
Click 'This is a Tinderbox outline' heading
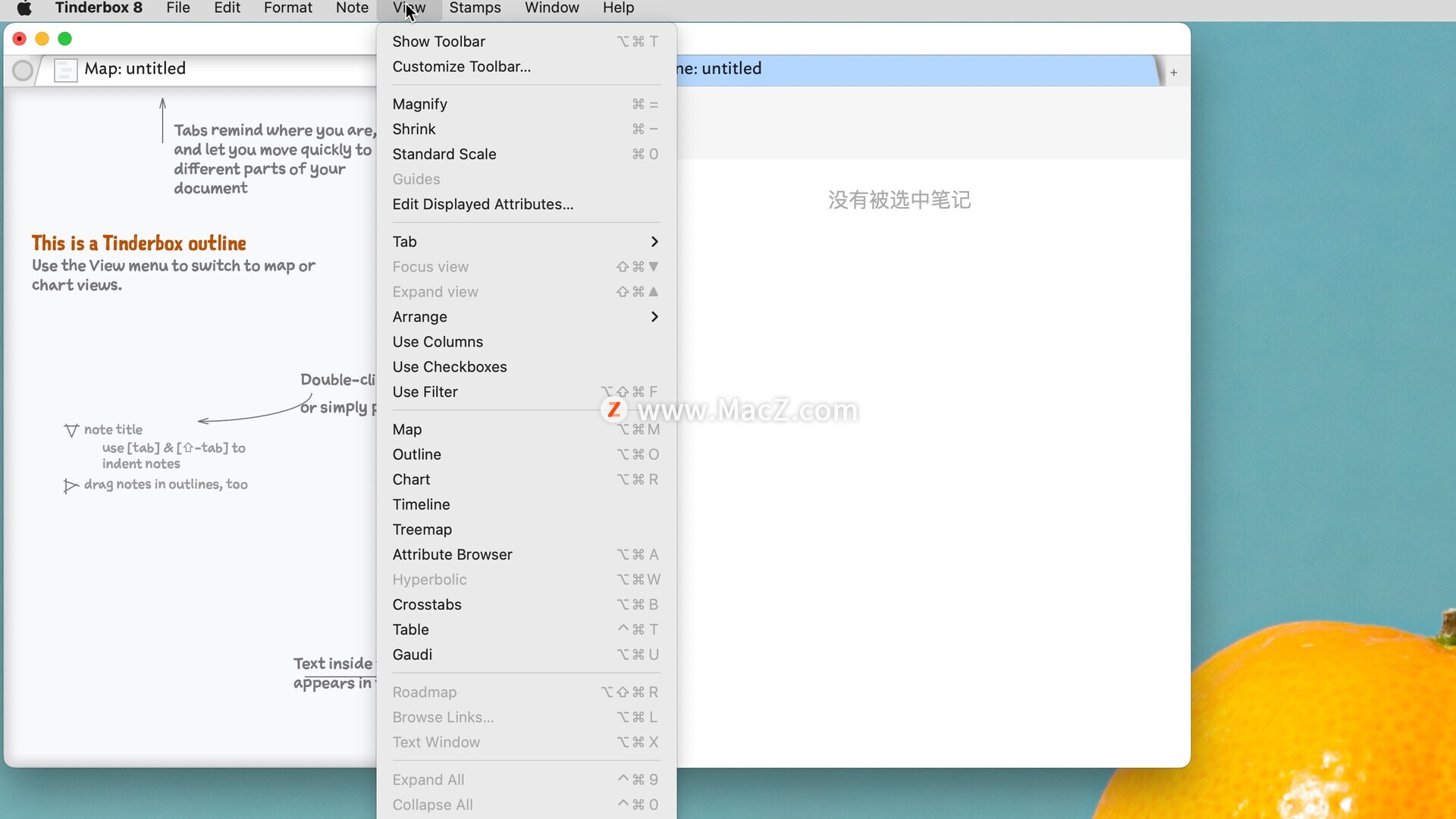tap(139, 243)
